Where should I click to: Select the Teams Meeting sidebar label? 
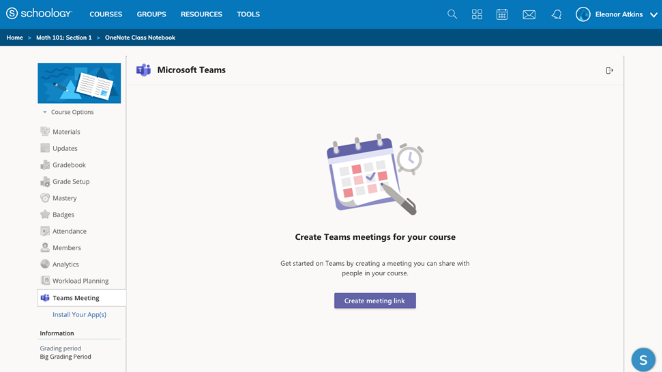pyautogui.click(x=76, y=298)
